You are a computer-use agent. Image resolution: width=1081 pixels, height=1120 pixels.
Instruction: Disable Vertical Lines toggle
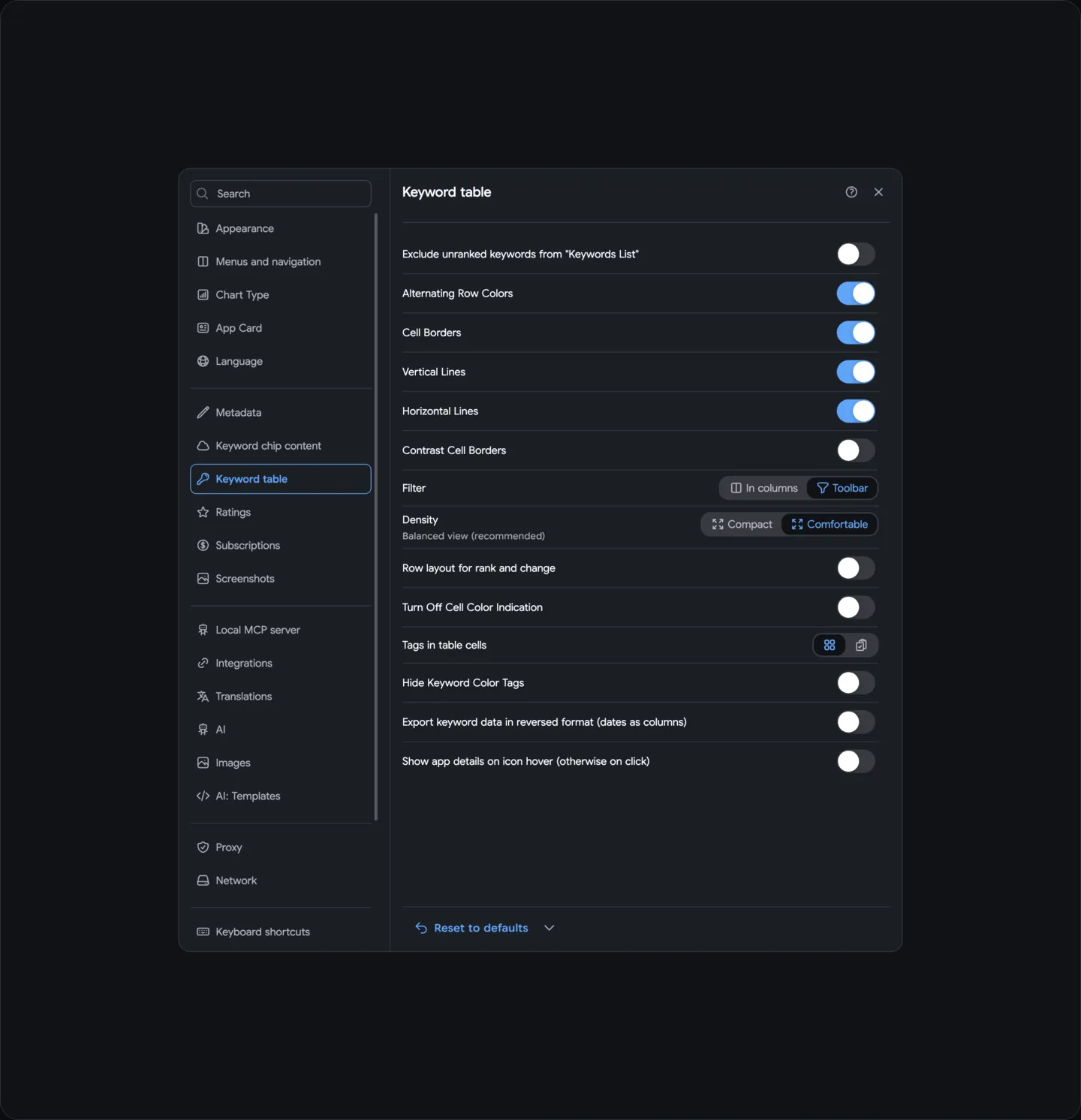click(856, 372)
